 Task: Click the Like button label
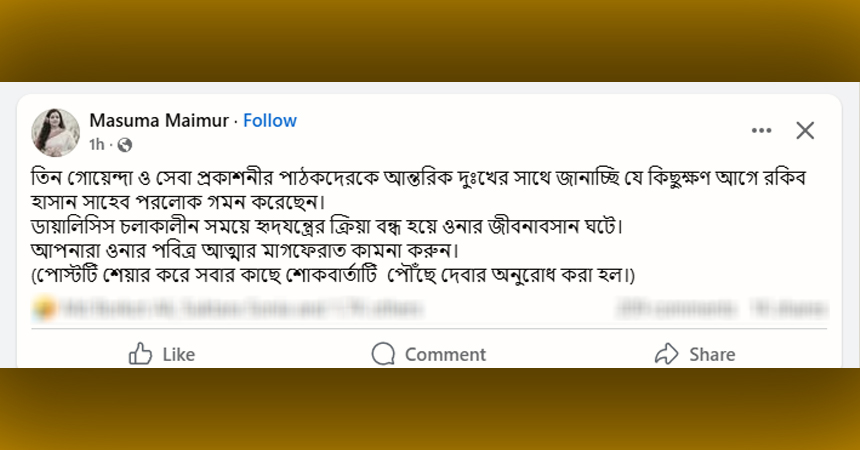(x=178, y=354)
